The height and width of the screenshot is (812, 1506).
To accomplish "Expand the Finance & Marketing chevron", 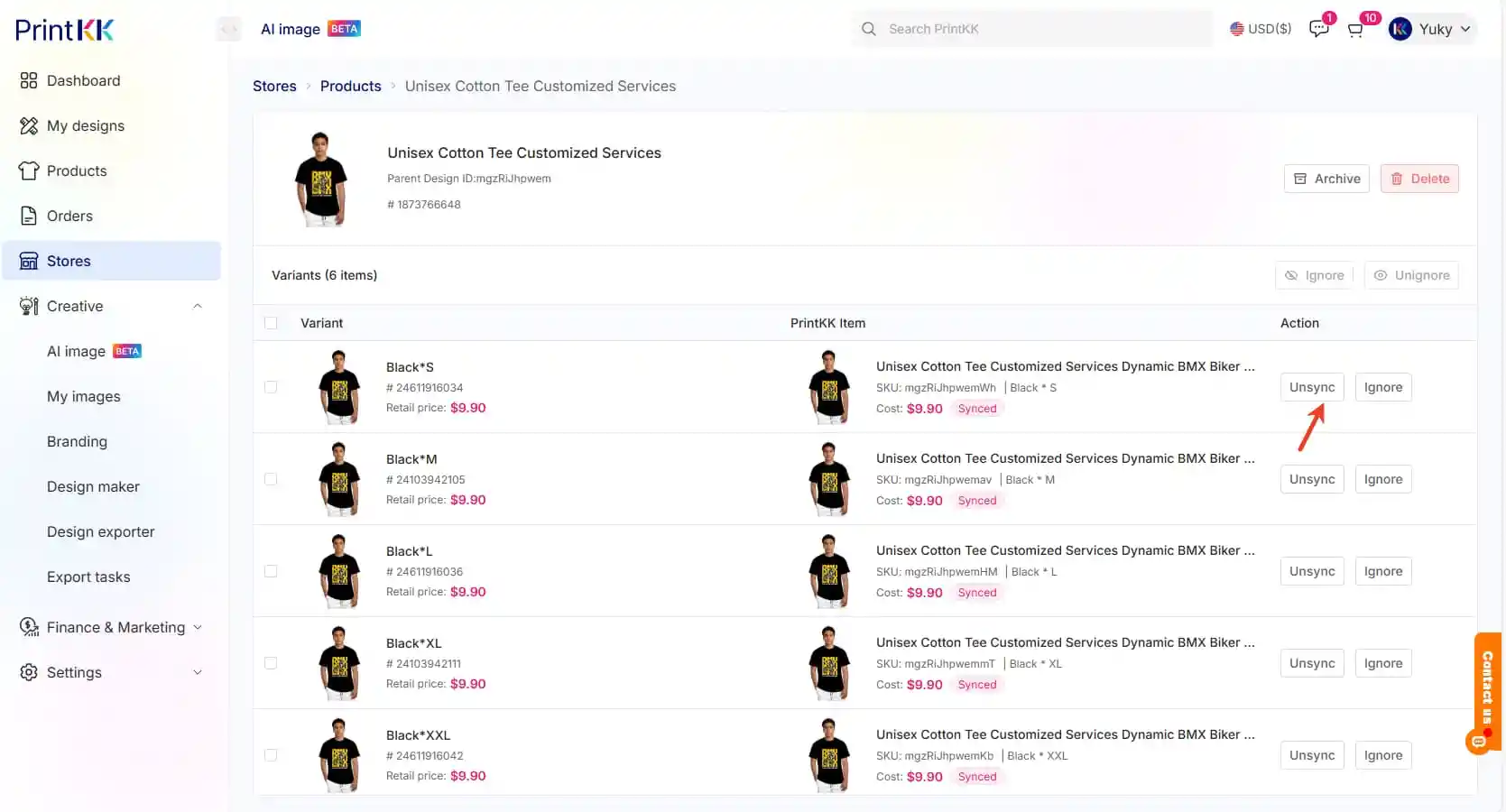I will coord(198,627).
